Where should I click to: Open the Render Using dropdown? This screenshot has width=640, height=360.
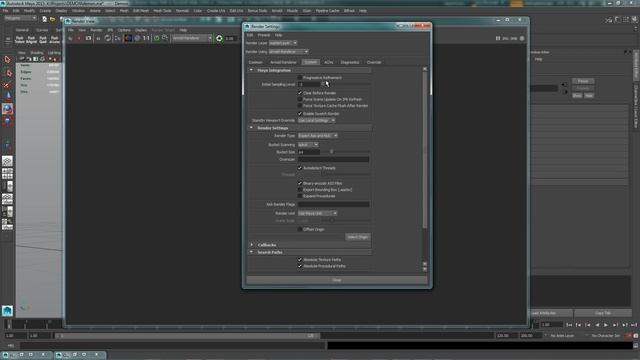point(289,52)
